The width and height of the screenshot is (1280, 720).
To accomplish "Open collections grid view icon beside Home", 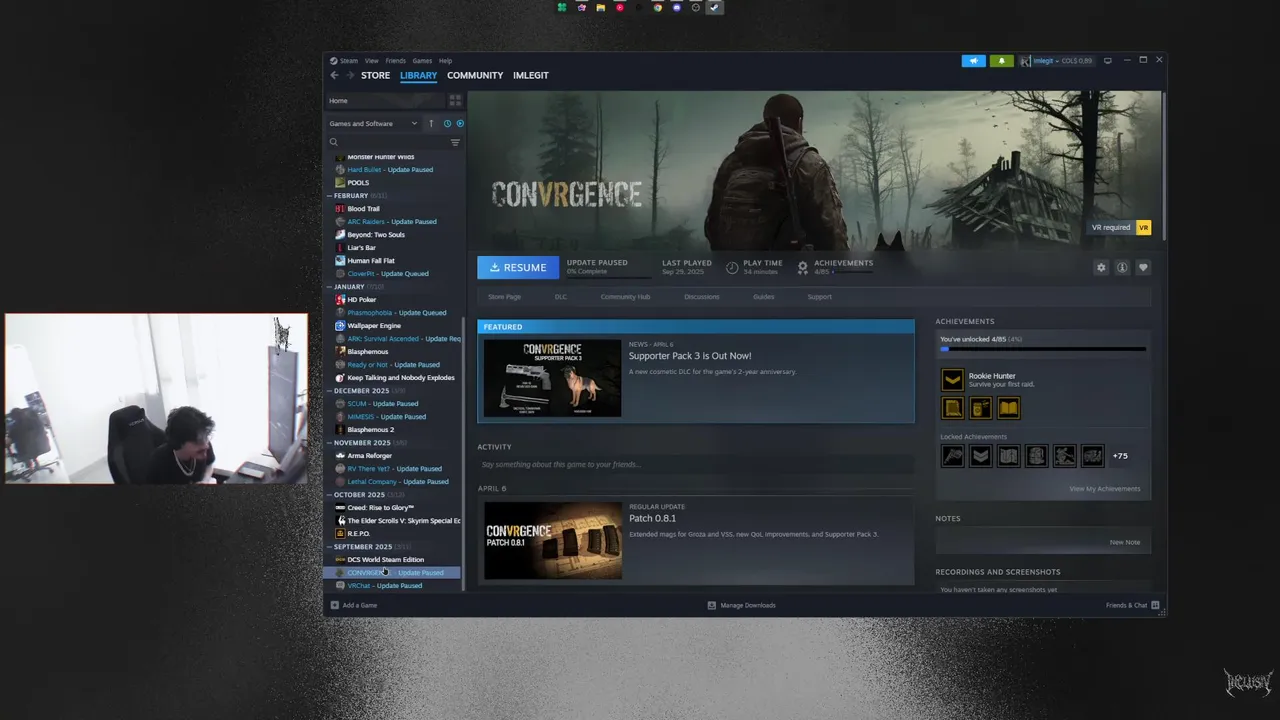I will pos(455,100).
